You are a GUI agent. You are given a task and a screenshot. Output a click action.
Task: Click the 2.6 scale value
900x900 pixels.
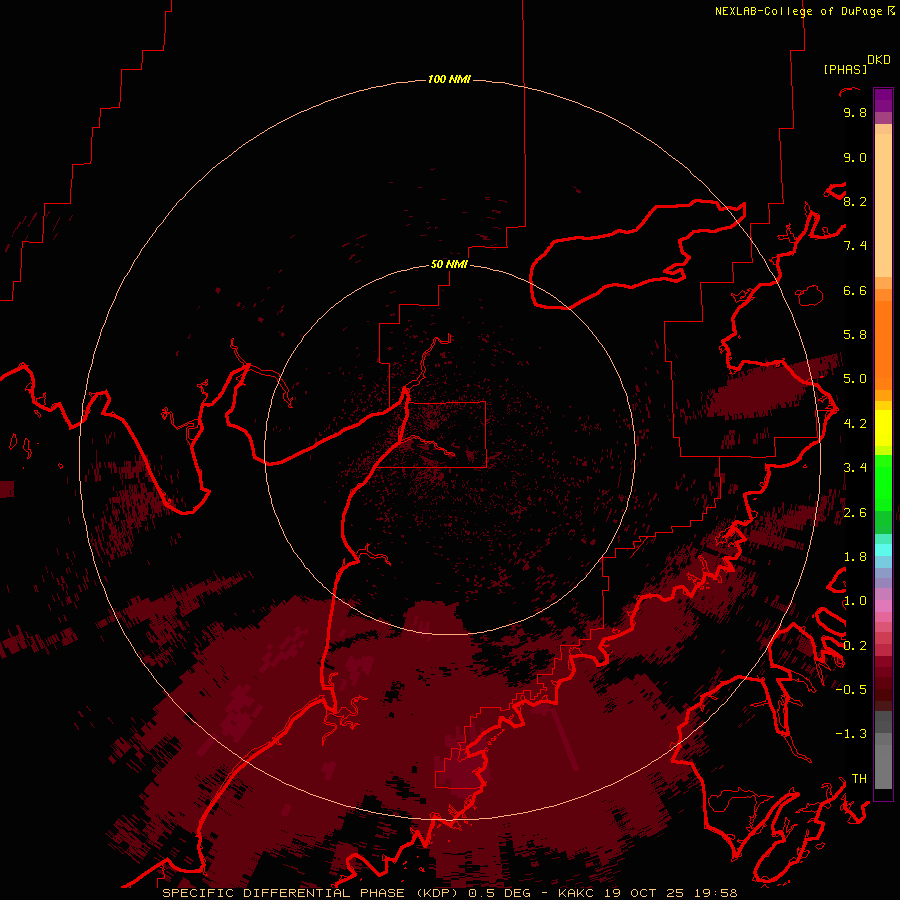click(855, 513)
